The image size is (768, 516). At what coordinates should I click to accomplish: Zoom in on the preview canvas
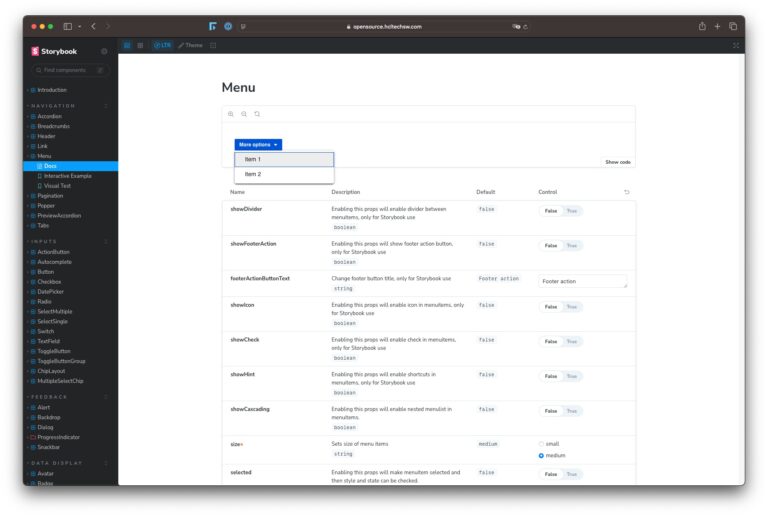coord(231,114)
